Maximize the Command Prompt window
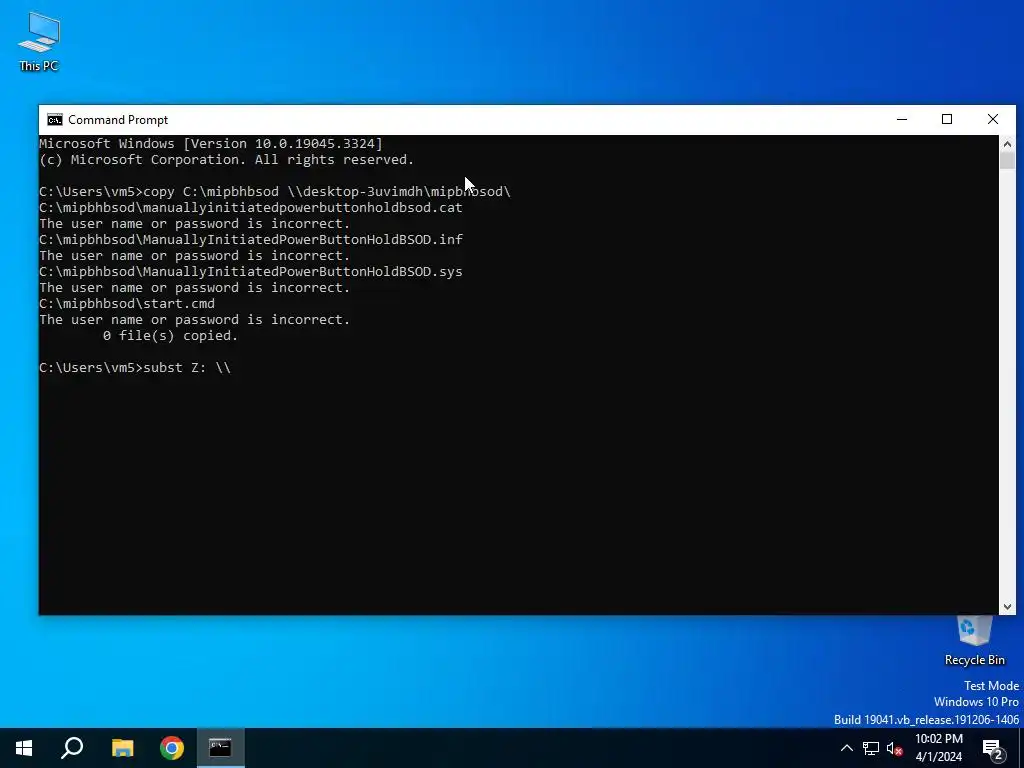 [947, 120]
